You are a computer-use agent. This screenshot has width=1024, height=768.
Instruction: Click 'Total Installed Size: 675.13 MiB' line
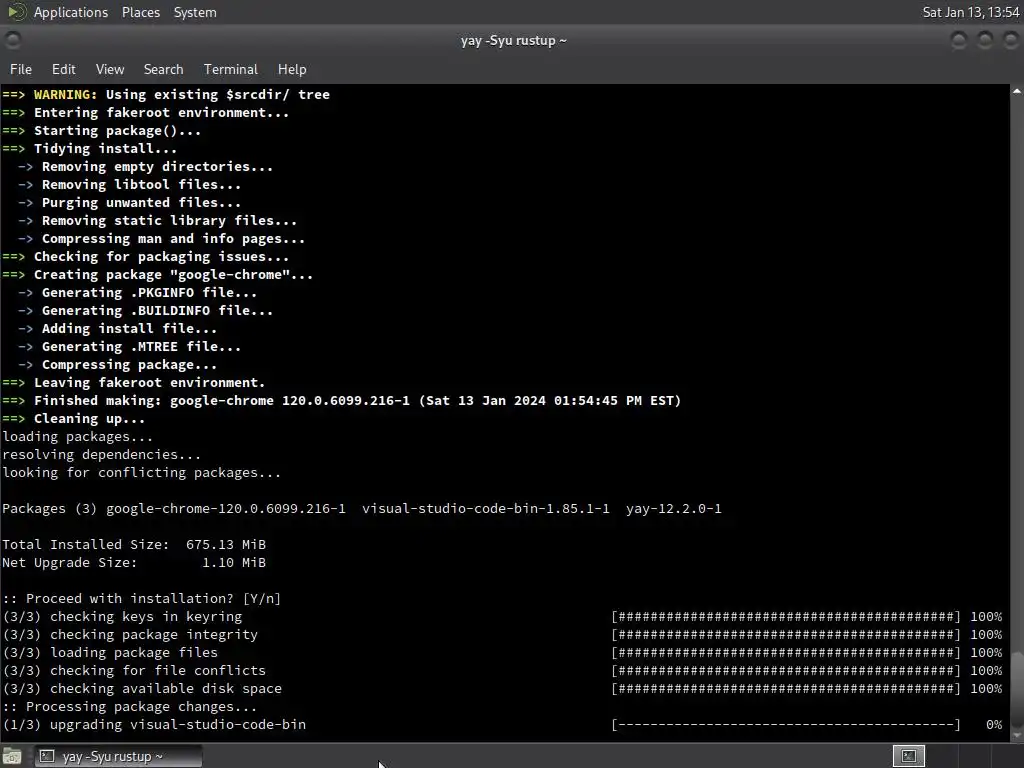[x=134, y=545]
